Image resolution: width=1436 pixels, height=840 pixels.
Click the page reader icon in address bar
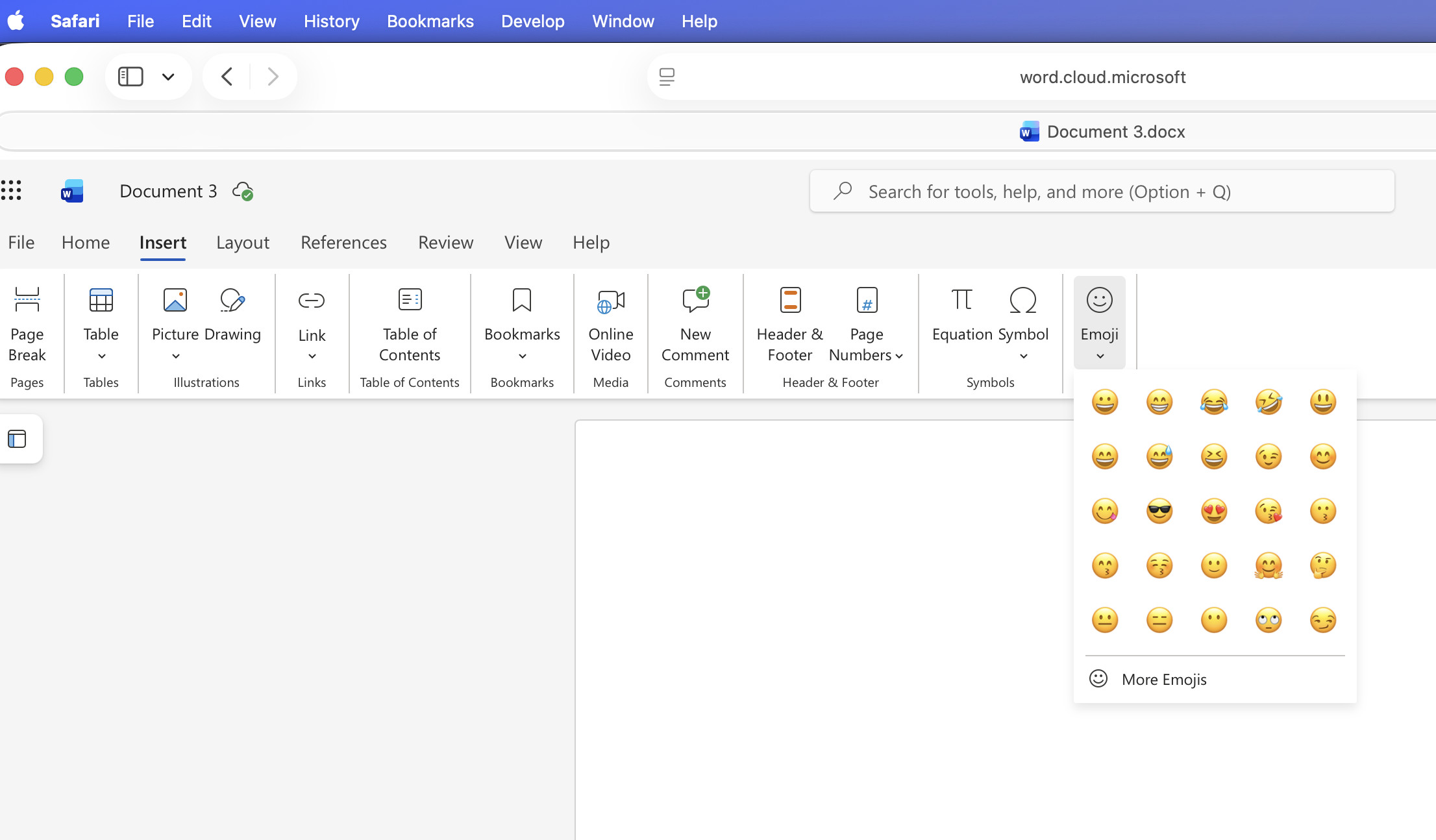[x=667, y=77]
